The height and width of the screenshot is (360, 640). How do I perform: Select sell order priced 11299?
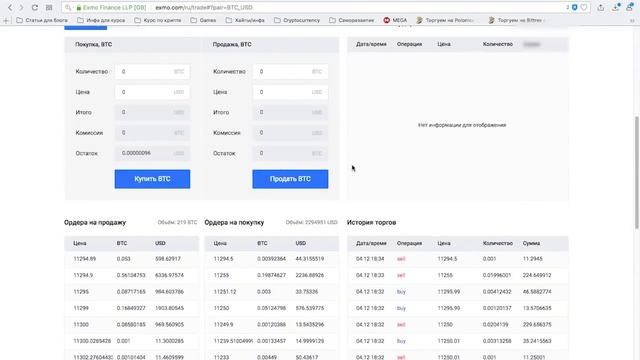click(131, 308)
